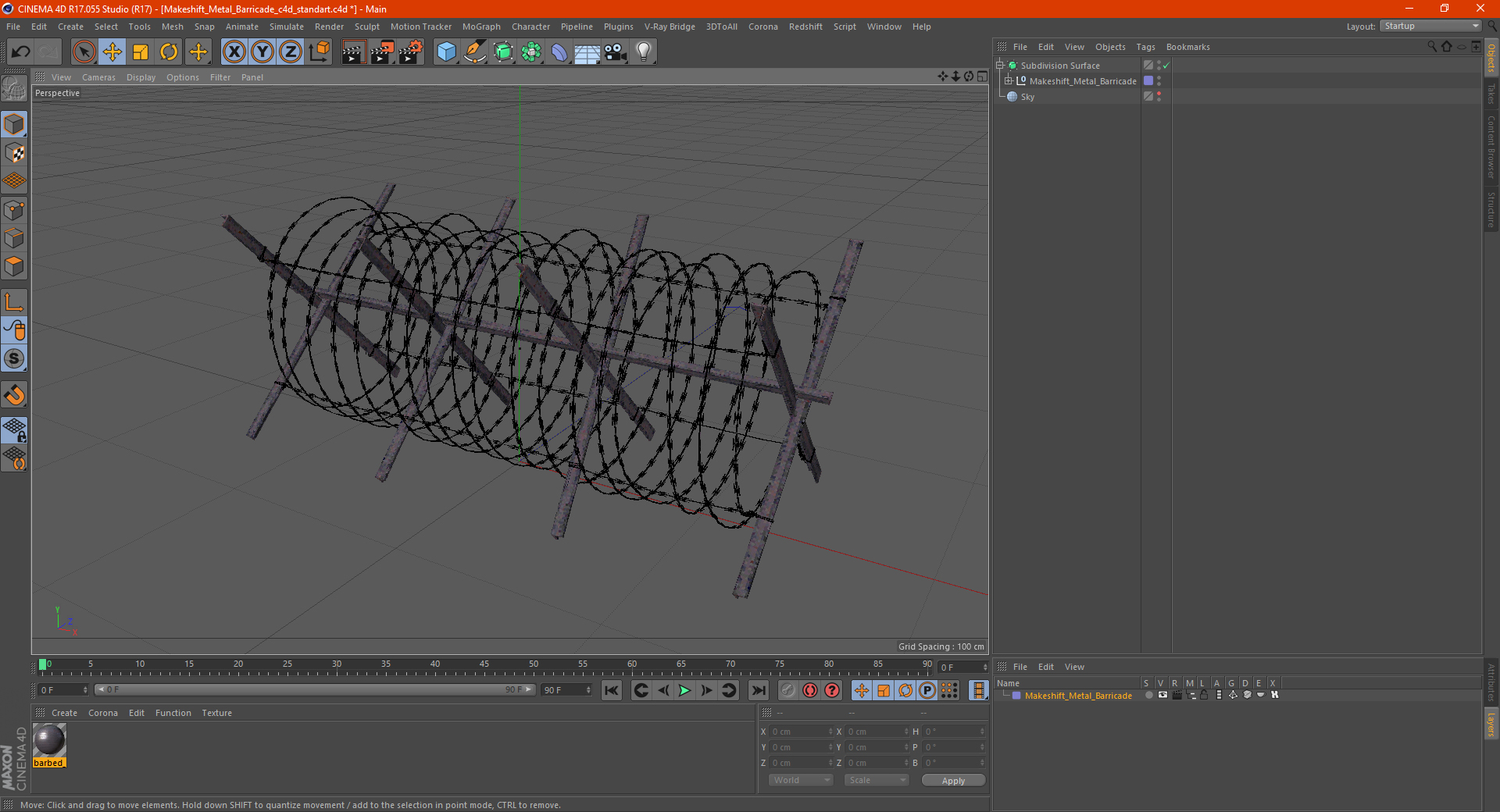This screenshot has width=1500, height=812.
Task: Activate the Rotate tool in top toolbar
Action: click(169, 52)
